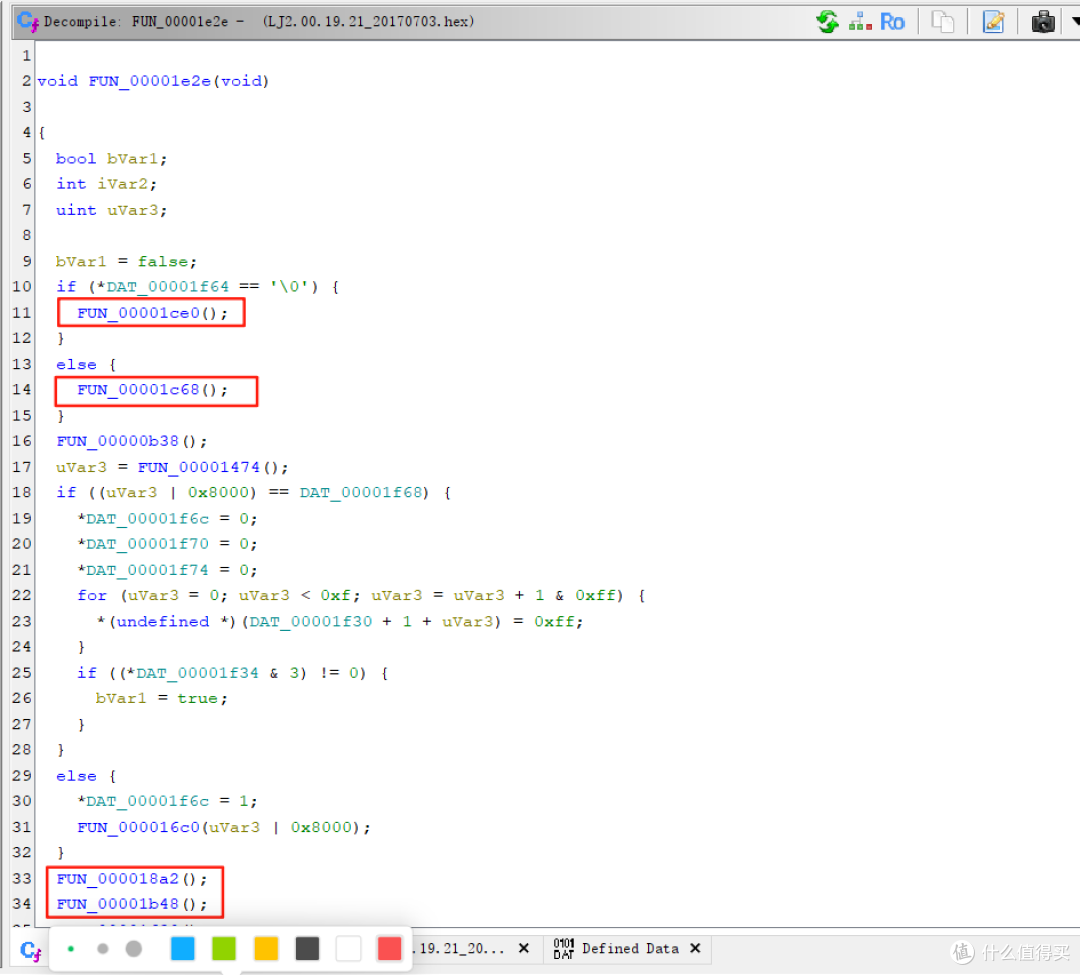Pick the dark gray color swatch
1080x975 pixels.
coord(307,949)
